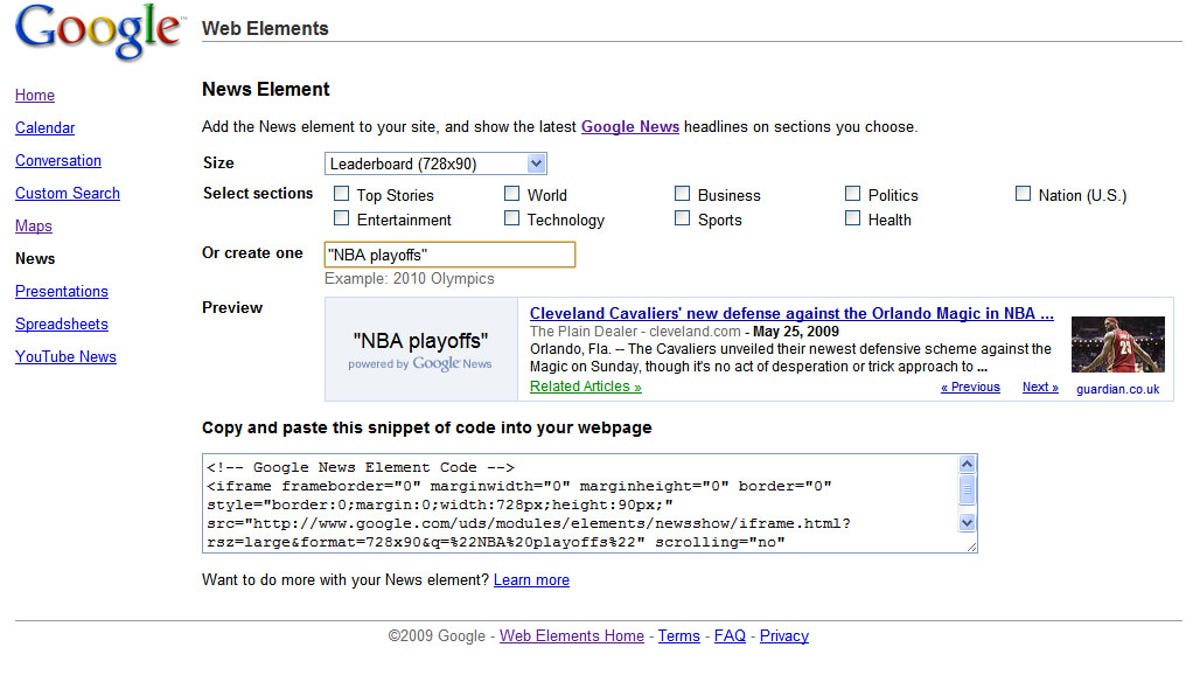Screen dimensions: 1200x675
Task: Open the Privacy footer link
Action: pos(784,636)
